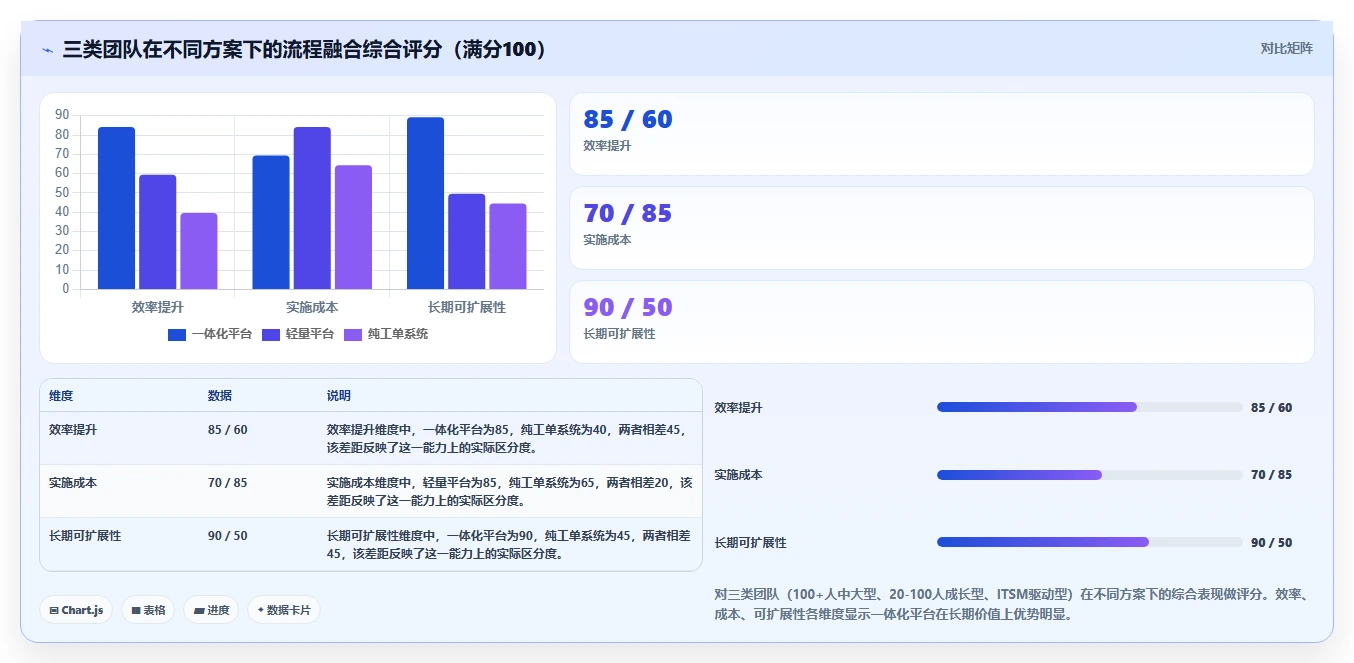Viewport: 1354px width, 663px height.
Task: Select the 实施成本 table row label
Action: 73,482
